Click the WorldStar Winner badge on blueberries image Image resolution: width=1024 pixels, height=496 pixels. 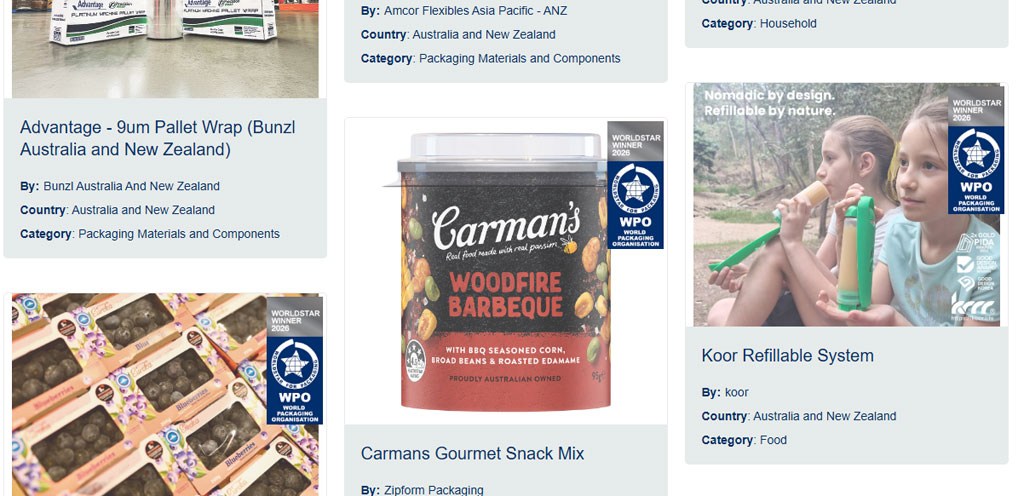295,361
